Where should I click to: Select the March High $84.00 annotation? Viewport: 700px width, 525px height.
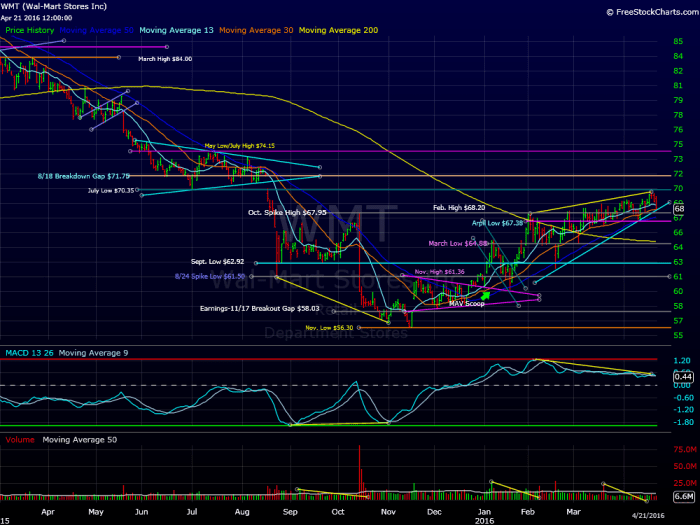(x=165, y=59)
